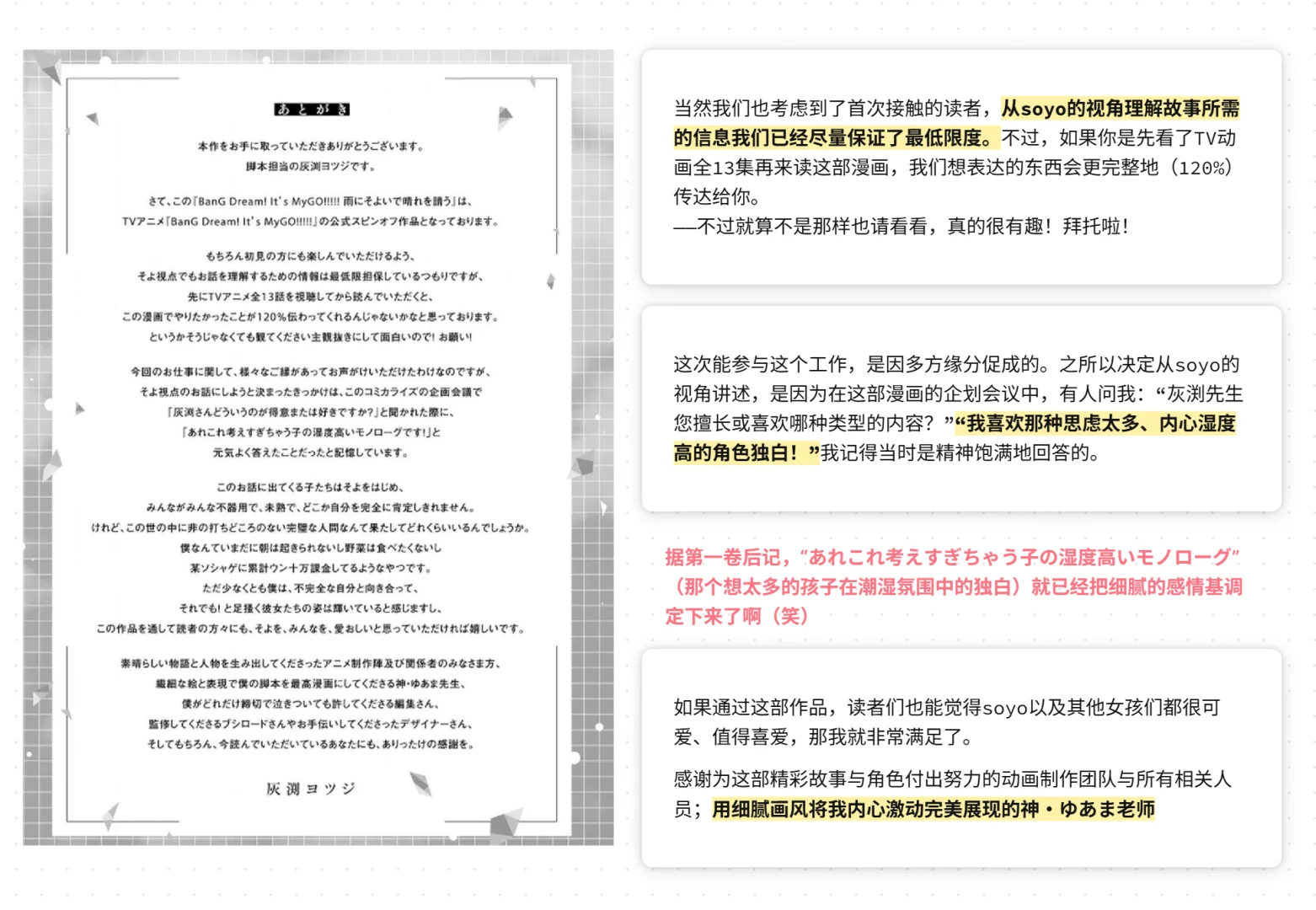The image size is (1316, 910).
Task: Click highlighted line 的信息我们已经尽量保证了最低限度
Action: click(836, 138)
